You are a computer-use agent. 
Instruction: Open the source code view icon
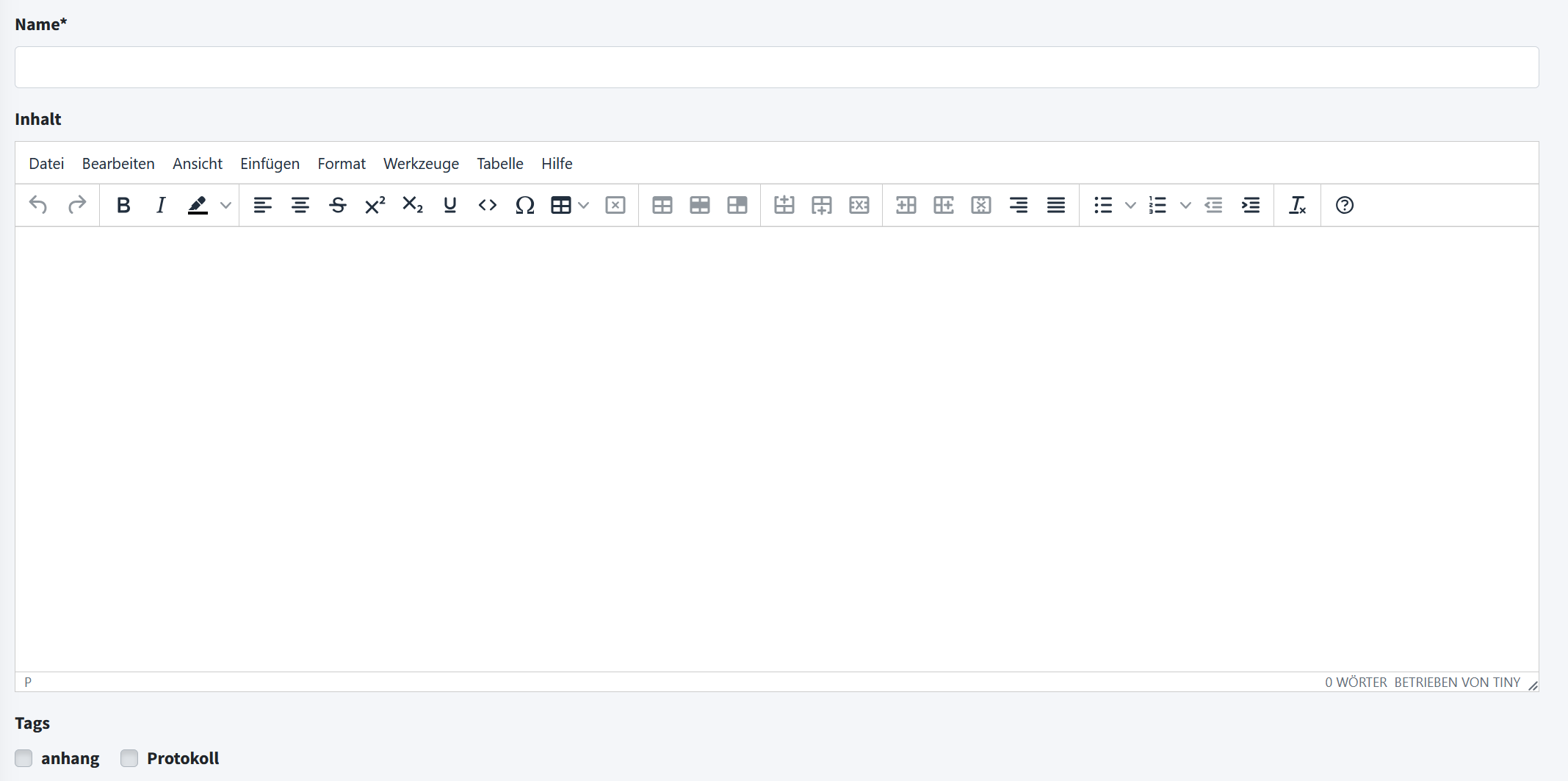click(488, 205)
